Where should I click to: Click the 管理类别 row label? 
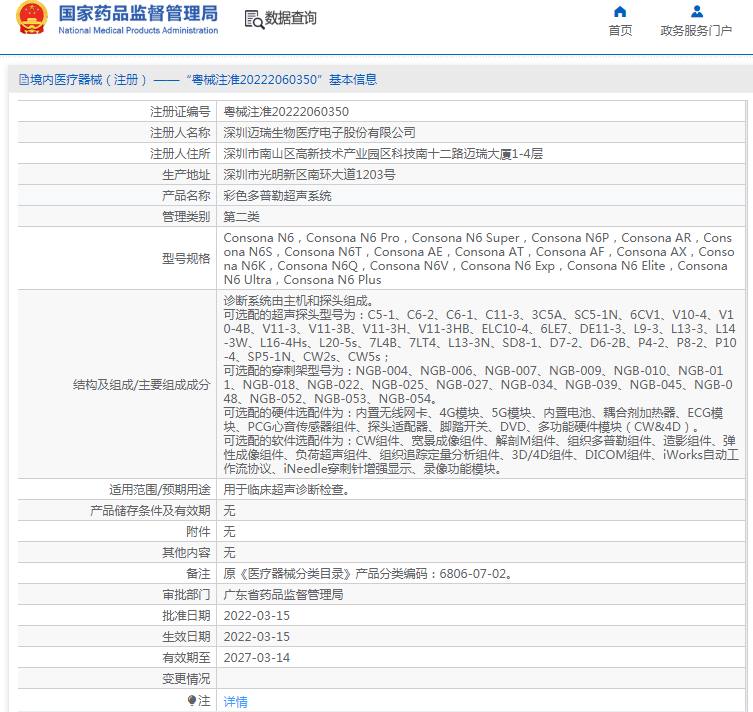[186, 217]
